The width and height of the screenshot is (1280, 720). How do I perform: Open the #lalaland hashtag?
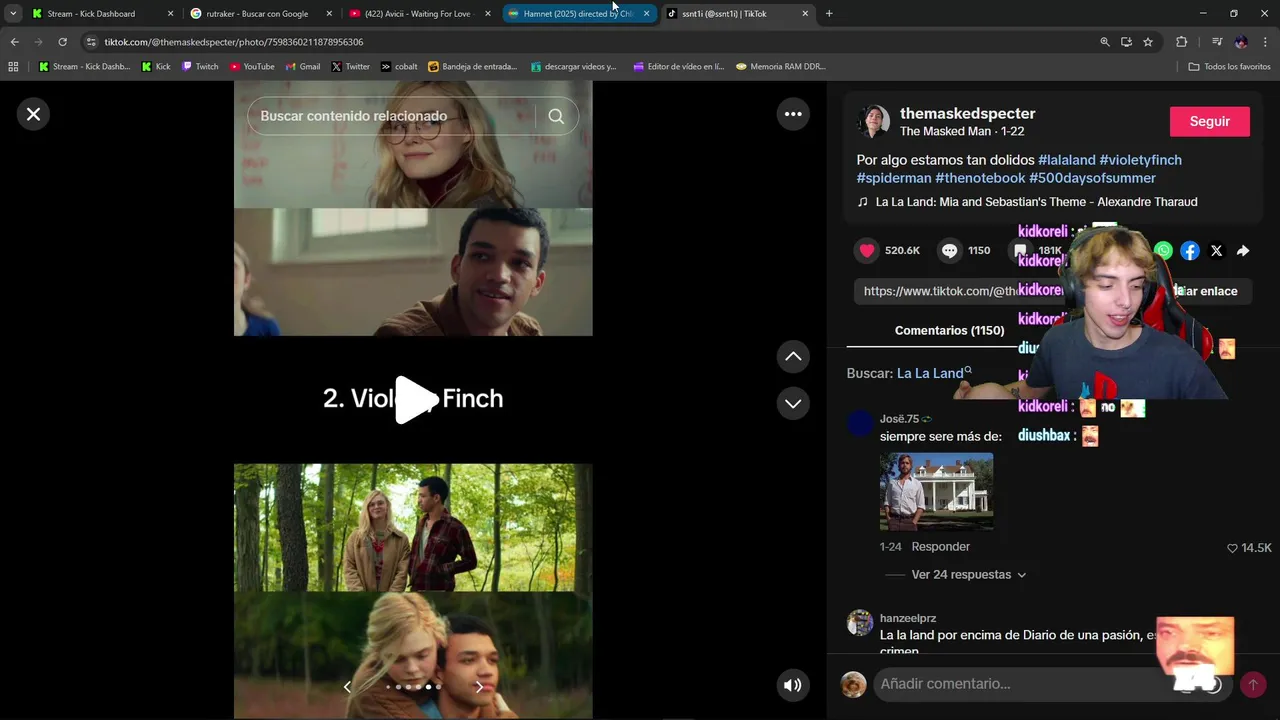pyautogui.click(x=1067, y=160)
